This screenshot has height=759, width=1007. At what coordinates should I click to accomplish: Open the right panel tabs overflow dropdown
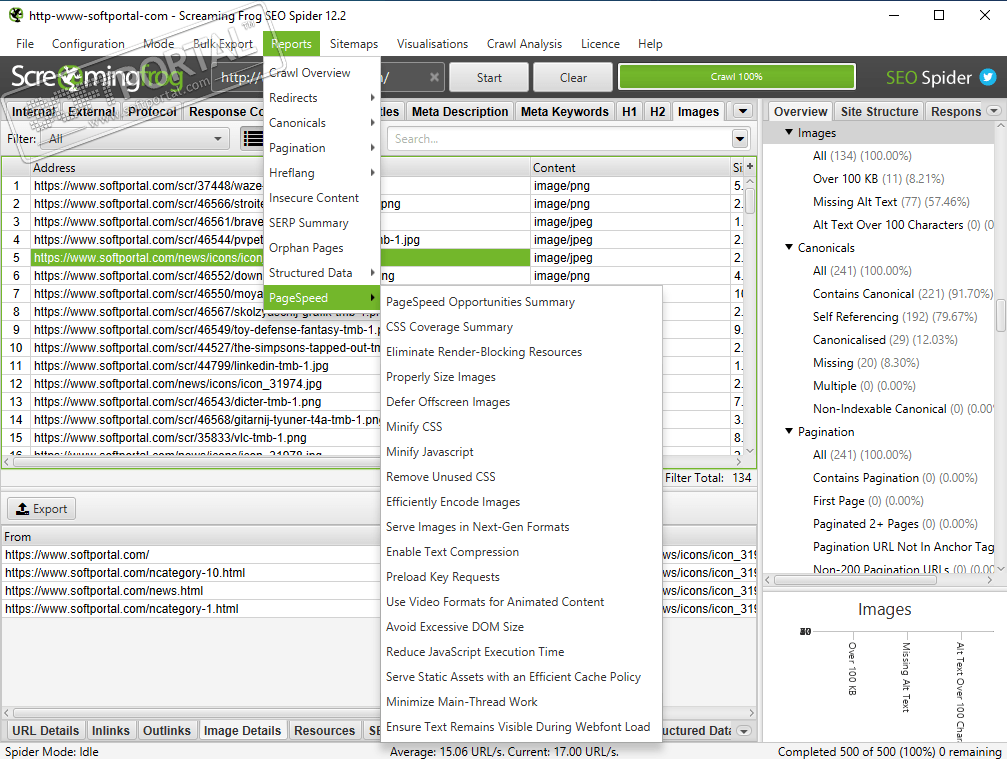tap(994, 110)
